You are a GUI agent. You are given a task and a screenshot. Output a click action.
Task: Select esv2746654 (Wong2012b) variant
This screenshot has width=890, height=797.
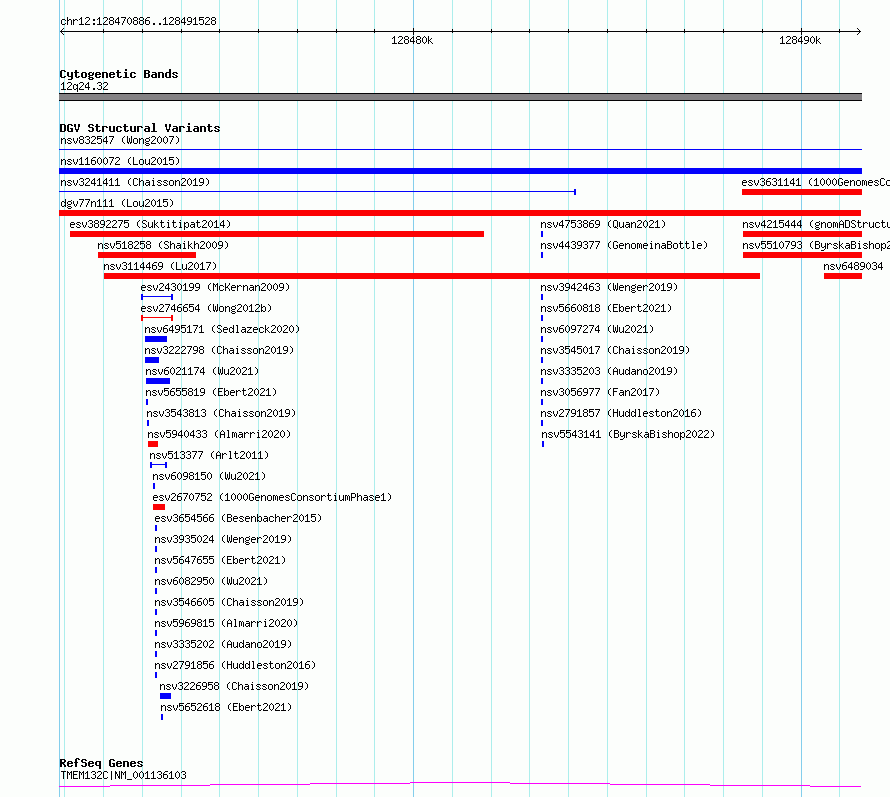(206, 308)
